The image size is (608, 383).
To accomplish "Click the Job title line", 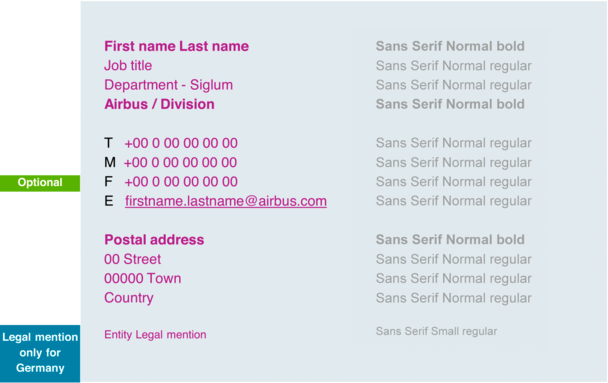I will pos(128,66).
